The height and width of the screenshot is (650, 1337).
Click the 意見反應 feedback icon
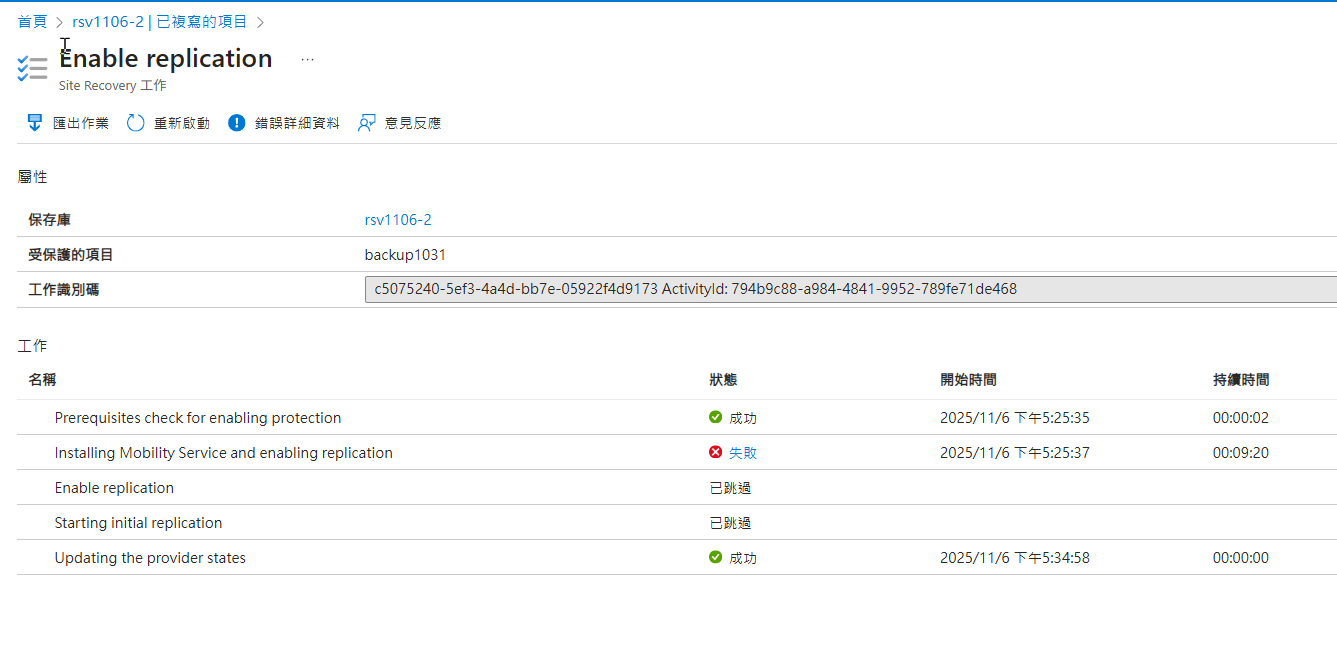point(367,122)
